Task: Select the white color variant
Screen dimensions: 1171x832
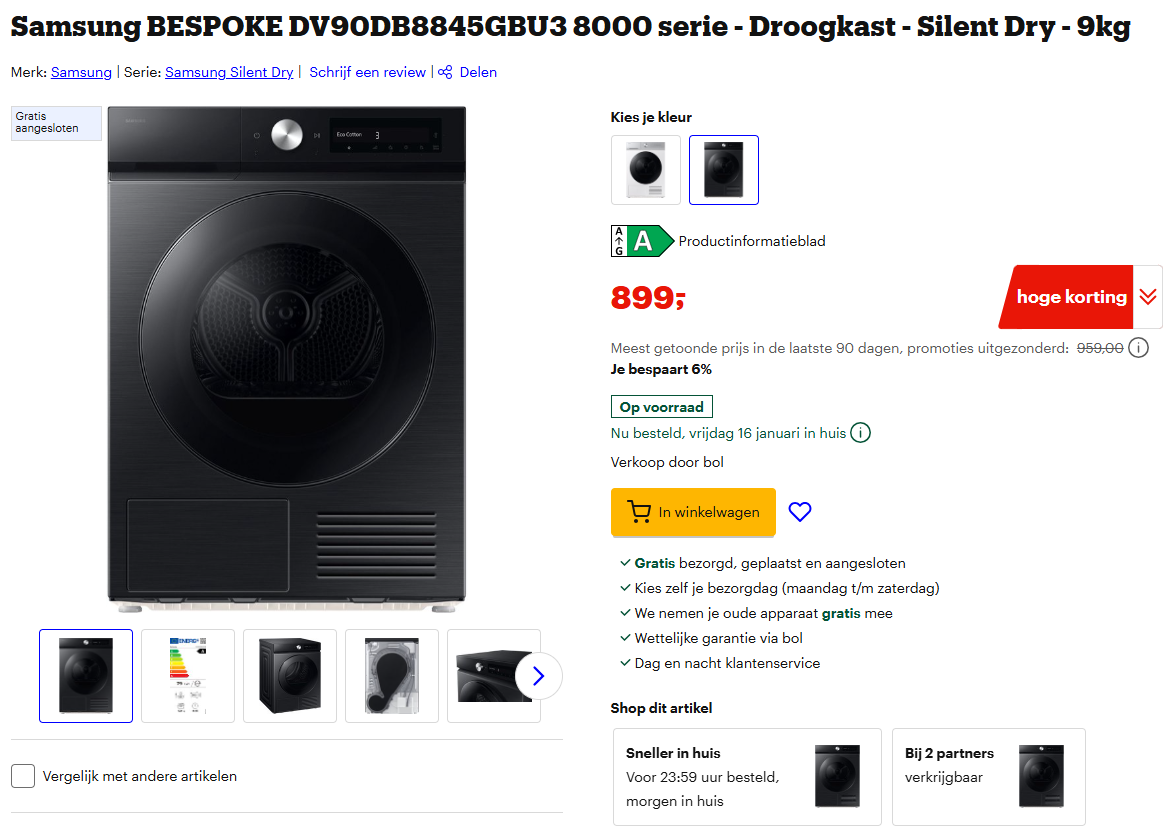Action: pos(645,170)
